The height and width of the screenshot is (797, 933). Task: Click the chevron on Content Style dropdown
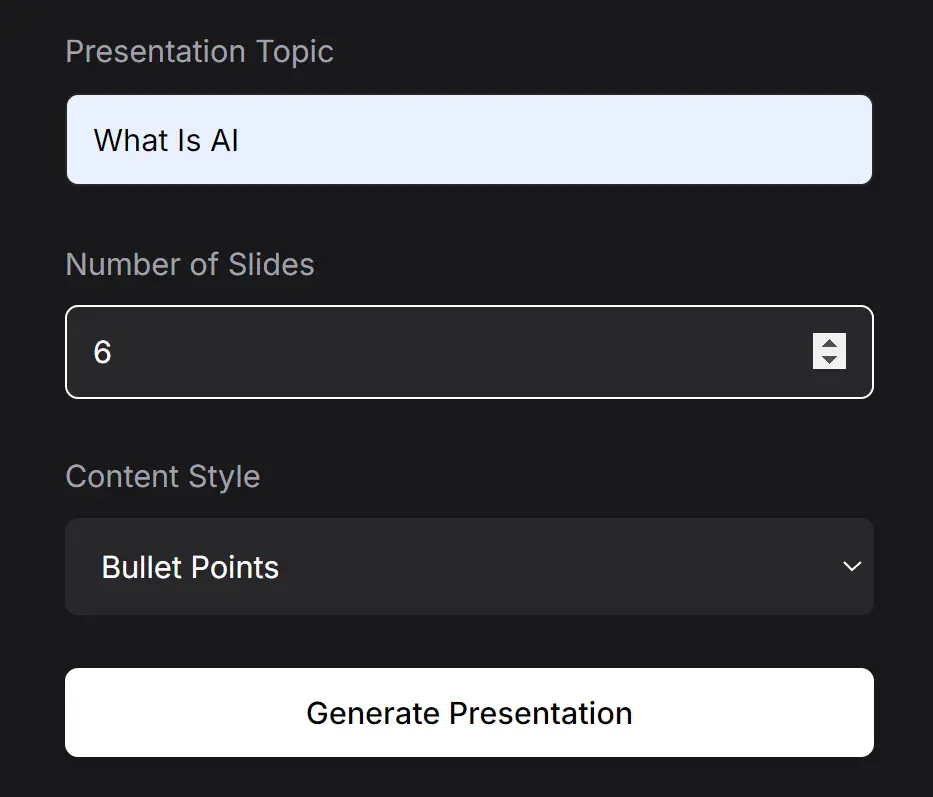851,566
